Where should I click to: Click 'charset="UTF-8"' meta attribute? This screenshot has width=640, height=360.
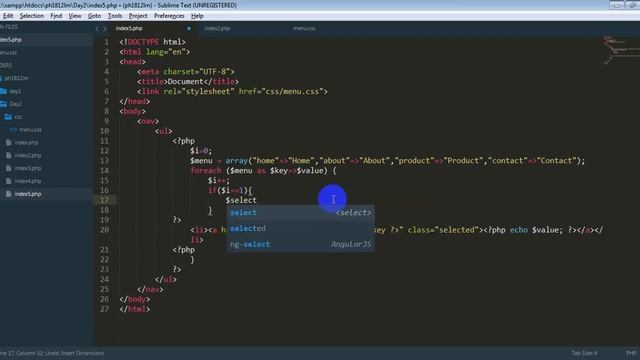[197, 72]
